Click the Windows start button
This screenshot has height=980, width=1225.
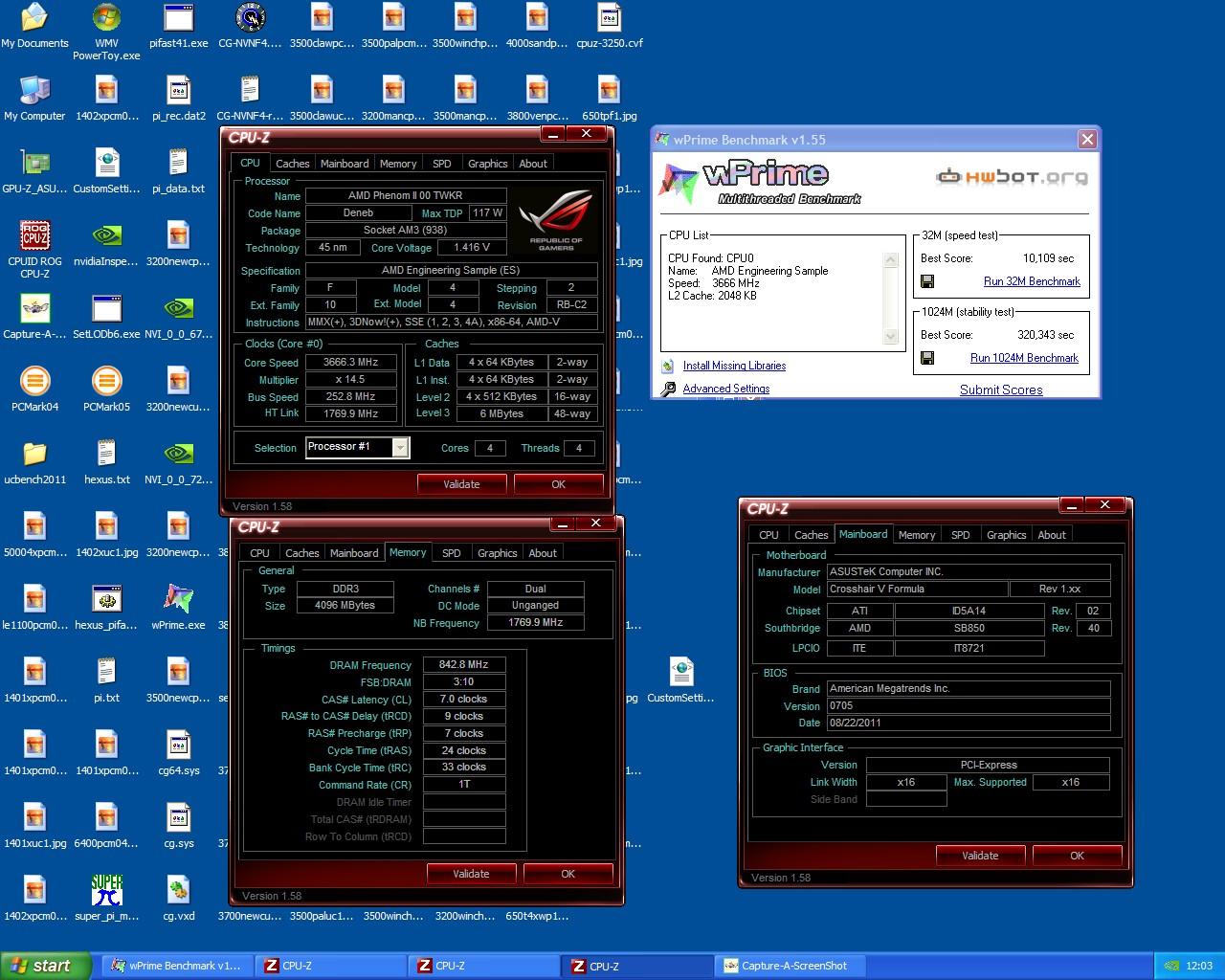[46, 966]
